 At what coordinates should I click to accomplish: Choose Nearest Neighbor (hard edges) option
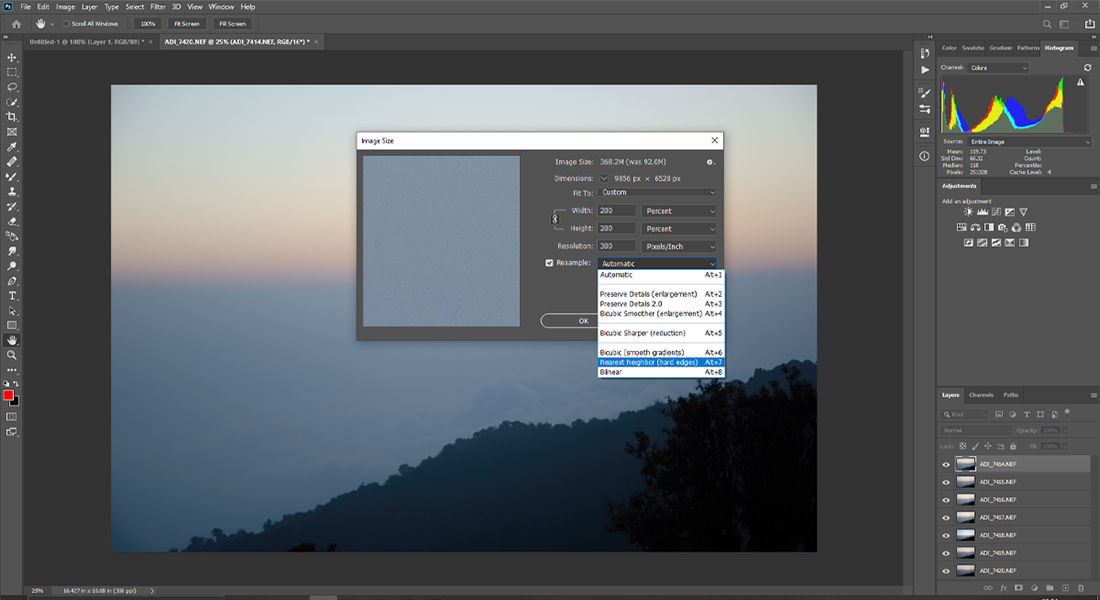pyautogui.click(x=661, y=362)
